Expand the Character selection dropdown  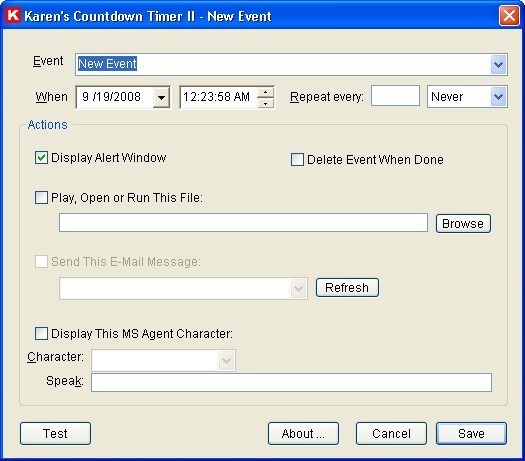click(226, 360)
